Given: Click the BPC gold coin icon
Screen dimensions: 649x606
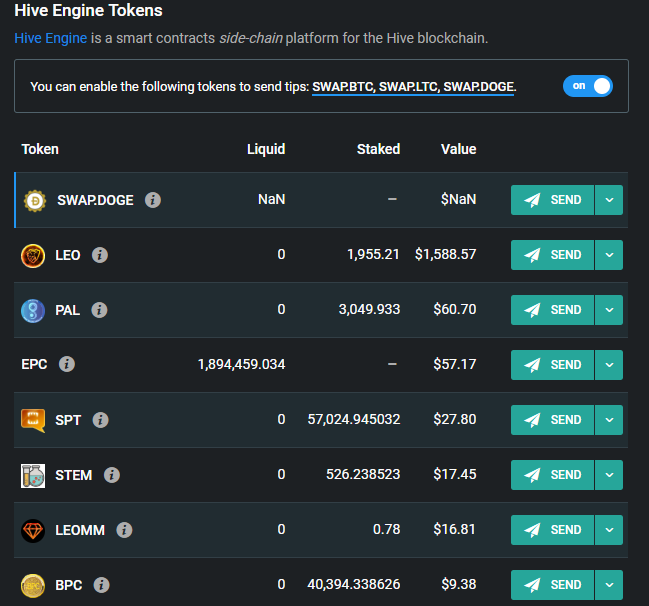Looking at the screenshot, I should pos(33,585).
